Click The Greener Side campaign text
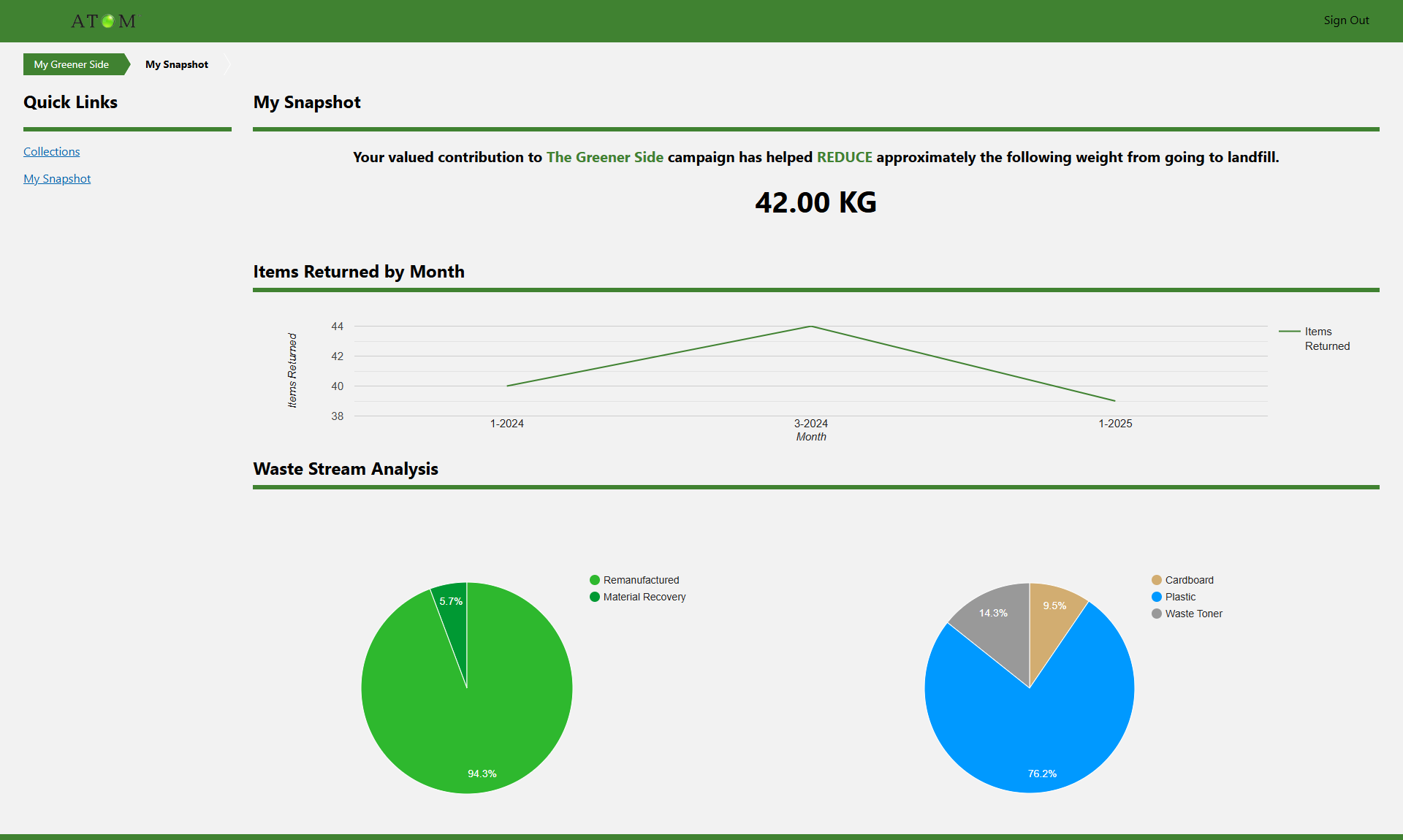Screen dimensions: 1403x840 click(x=604, y=157)
